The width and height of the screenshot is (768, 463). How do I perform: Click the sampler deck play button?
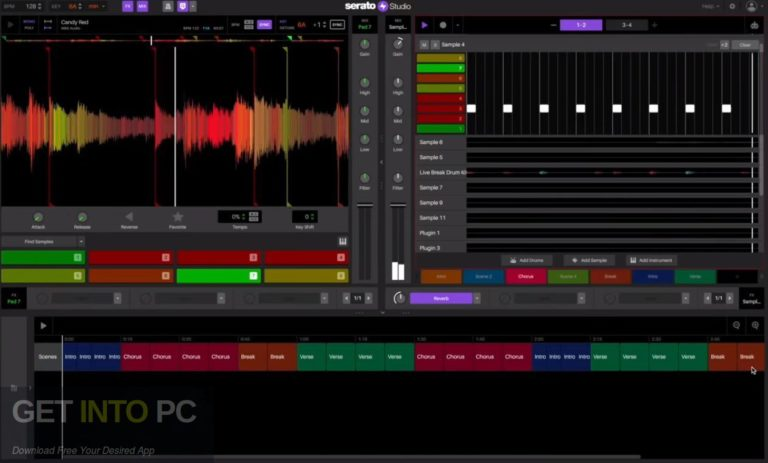10,24
